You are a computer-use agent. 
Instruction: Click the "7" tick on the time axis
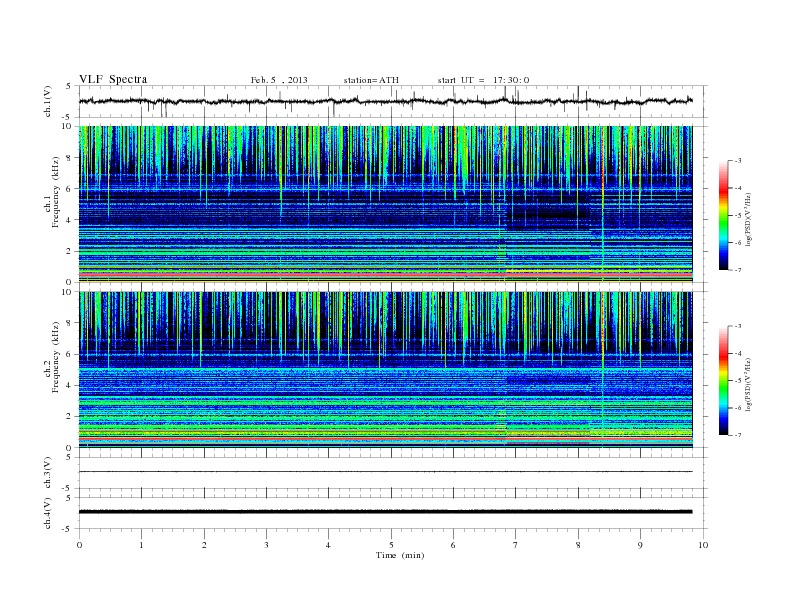click(515, 545)
